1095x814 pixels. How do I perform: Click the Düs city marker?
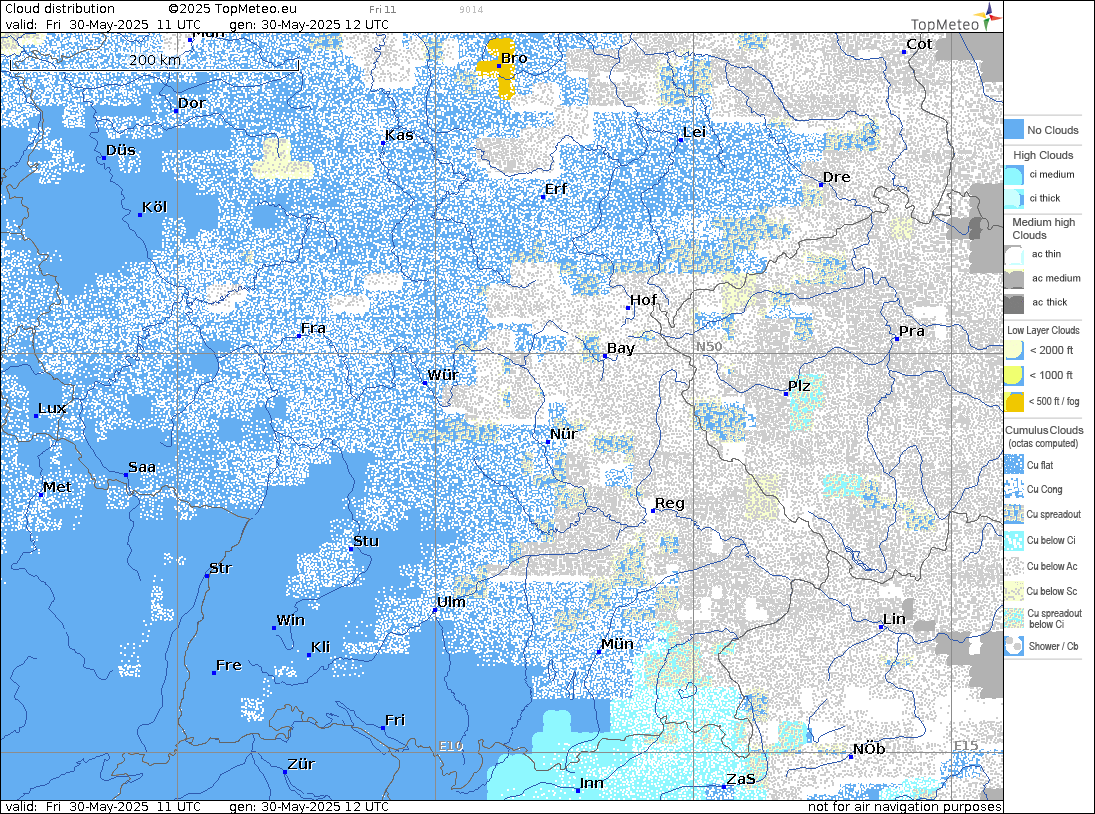pyautogui.click(x=104, y=158)
